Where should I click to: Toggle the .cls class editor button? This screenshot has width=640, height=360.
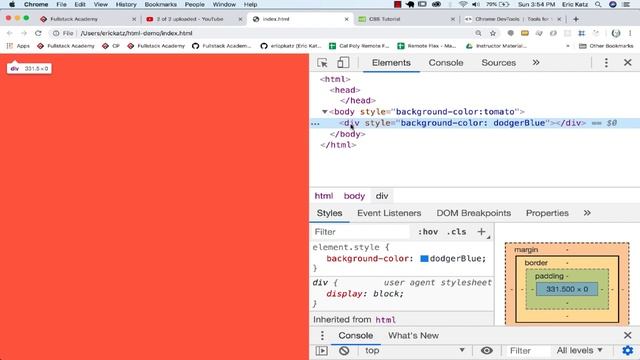(x=456, y=232)
